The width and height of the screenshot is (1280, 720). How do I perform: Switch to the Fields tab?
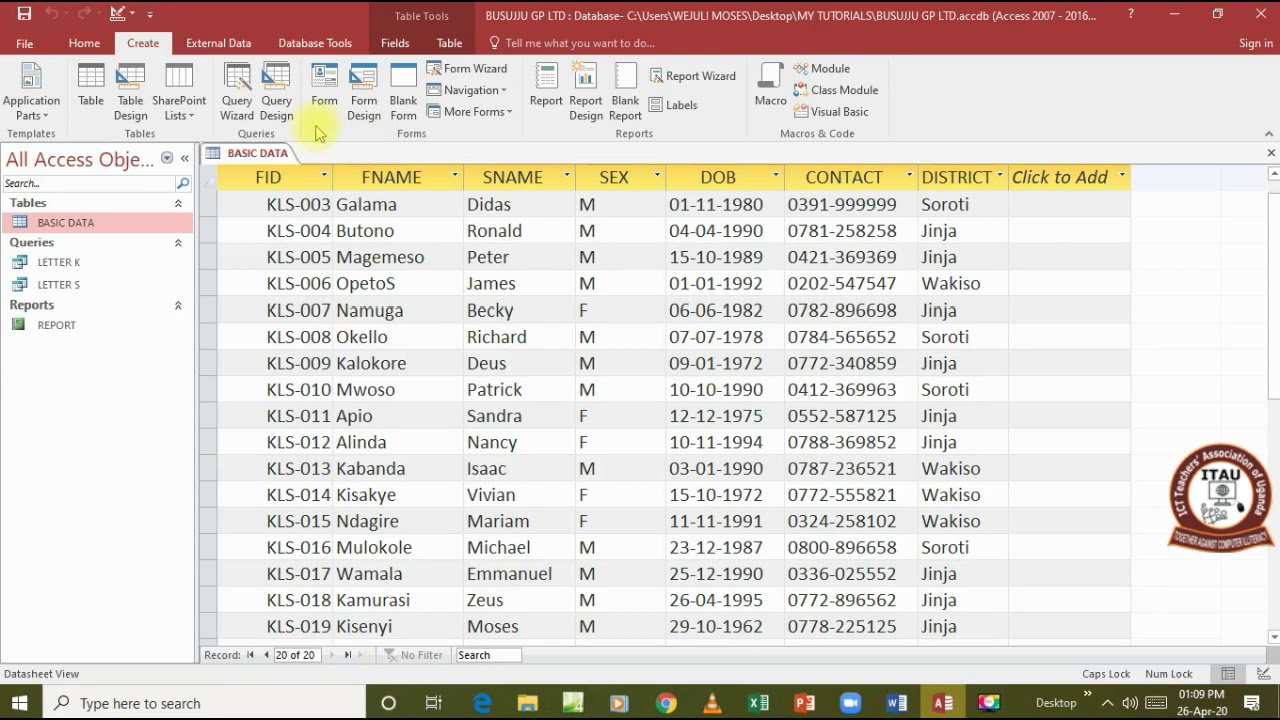pyautogui.click(x=395, y=43)
